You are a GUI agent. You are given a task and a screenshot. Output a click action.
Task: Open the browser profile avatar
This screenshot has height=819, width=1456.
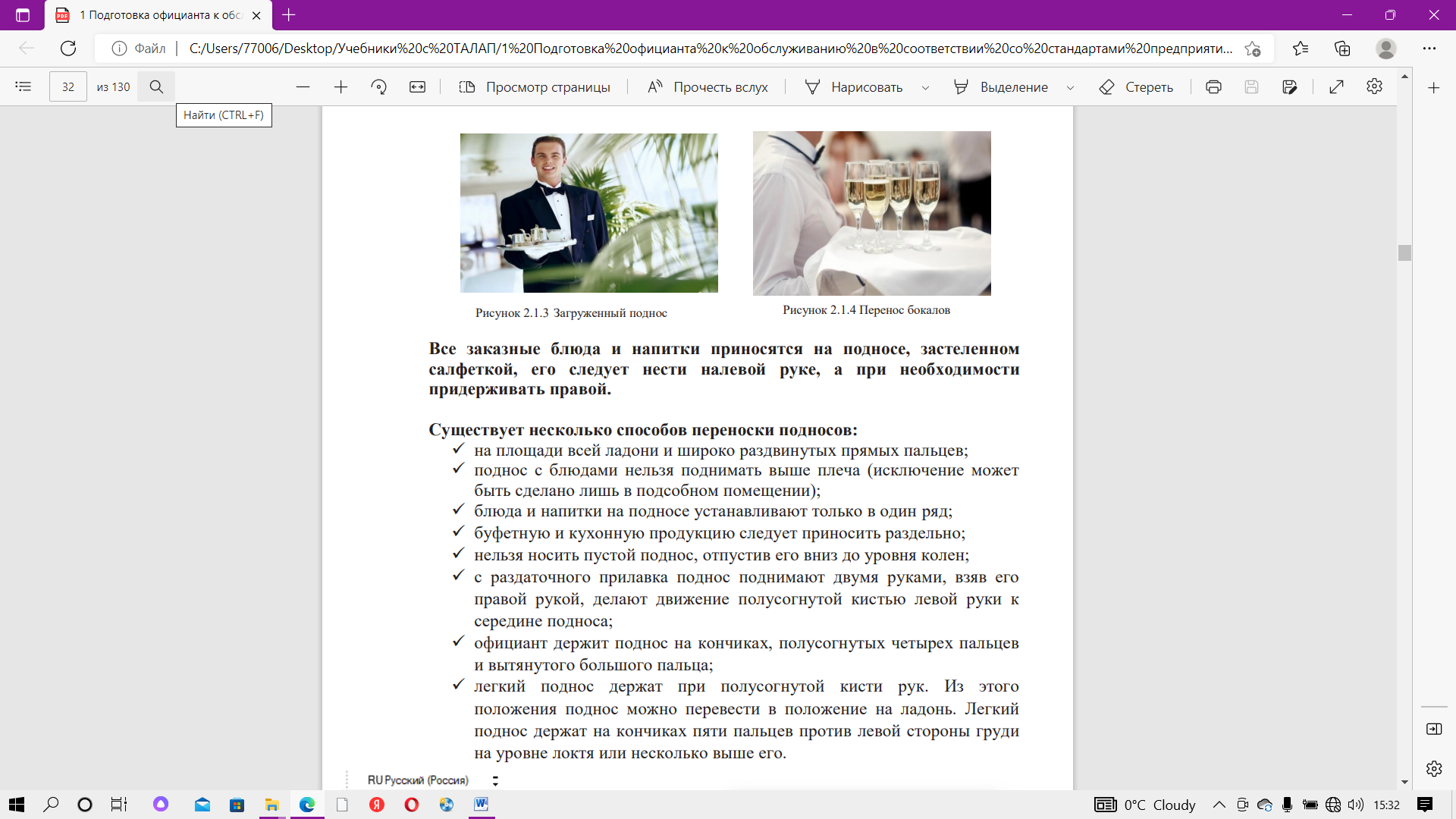(1386, 49)
